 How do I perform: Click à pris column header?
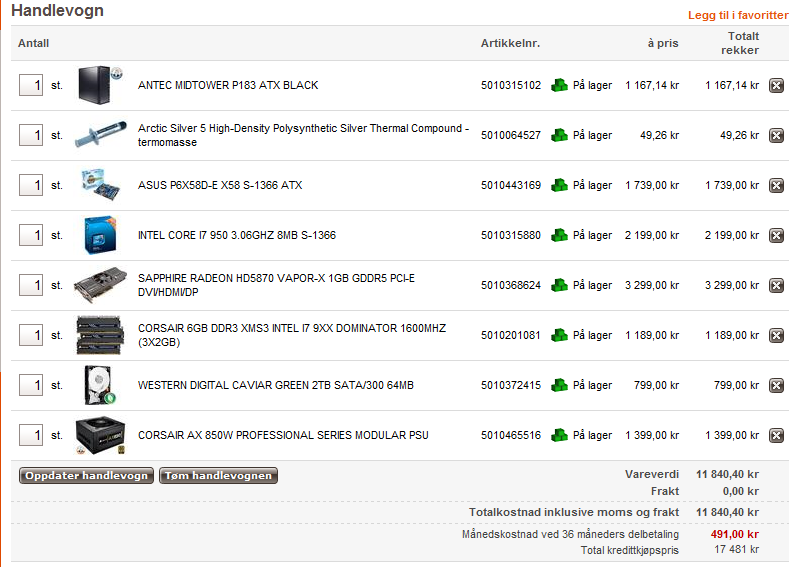pyautogui.click(x=663, y=43)
